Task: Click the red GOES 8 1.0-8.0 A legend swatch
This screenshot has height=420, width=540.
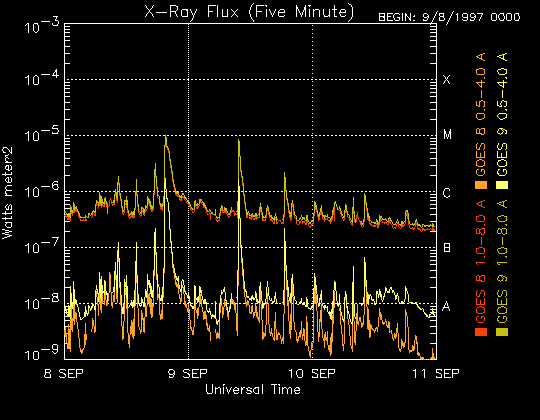Action: pyautogui.click(x=481, y=332)
